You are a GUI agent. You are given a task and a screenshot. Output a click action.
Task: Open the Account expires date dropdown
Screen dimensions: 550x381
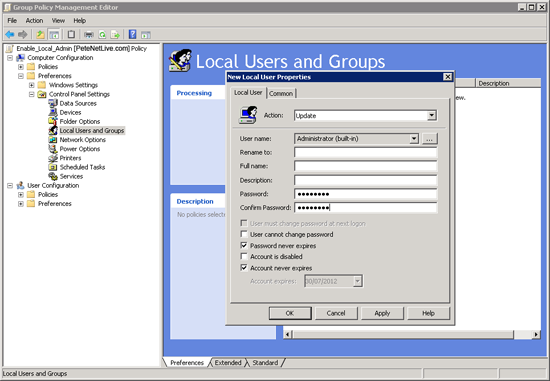[x=357, y=281]
